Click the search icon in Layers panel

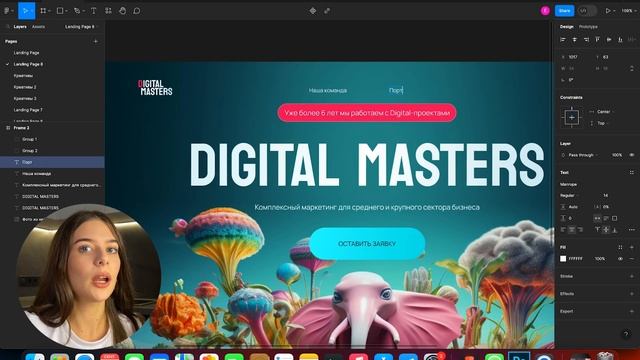click(7, 27)
